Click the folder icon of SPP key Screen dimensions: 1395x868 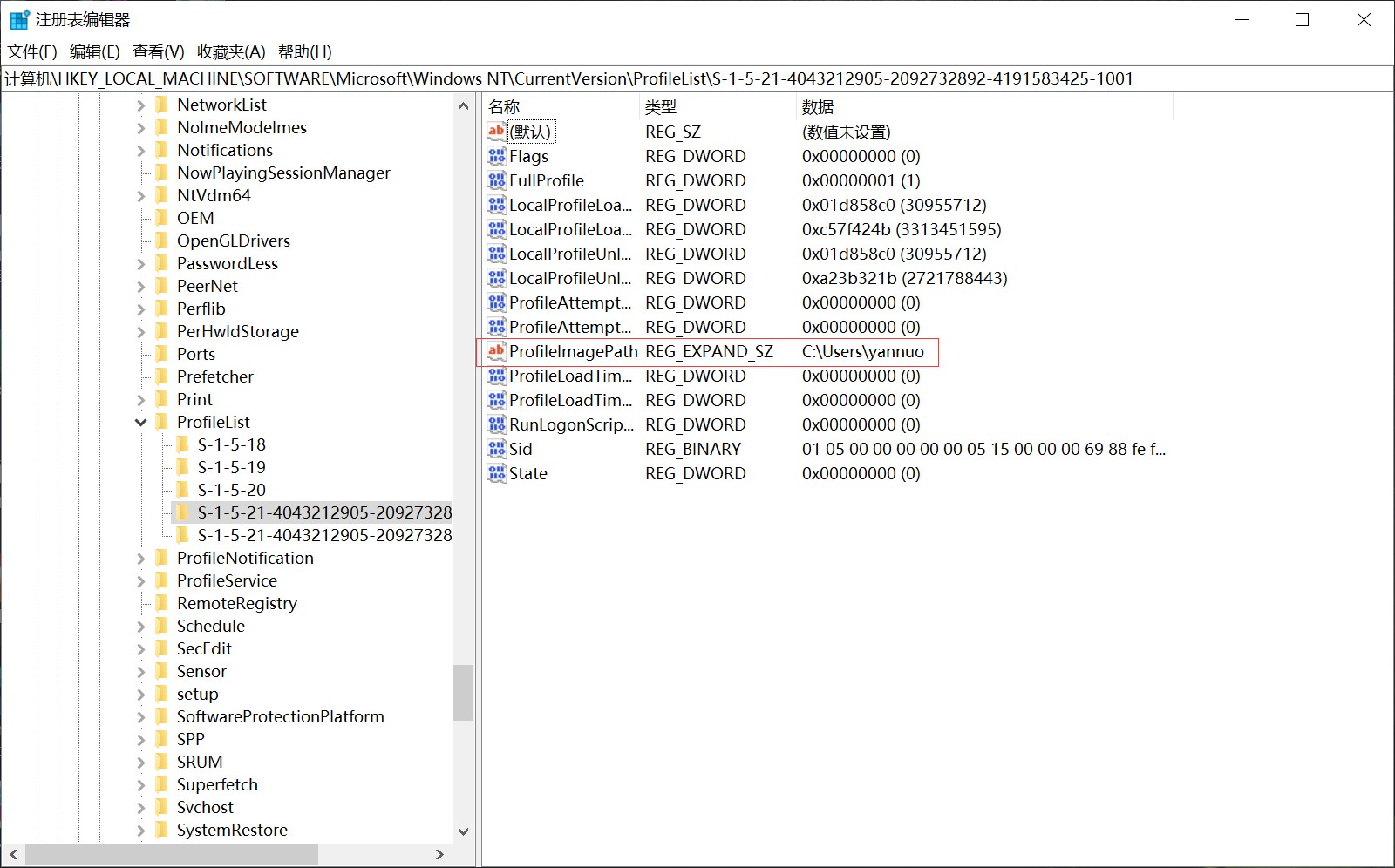tap(161, 739)
